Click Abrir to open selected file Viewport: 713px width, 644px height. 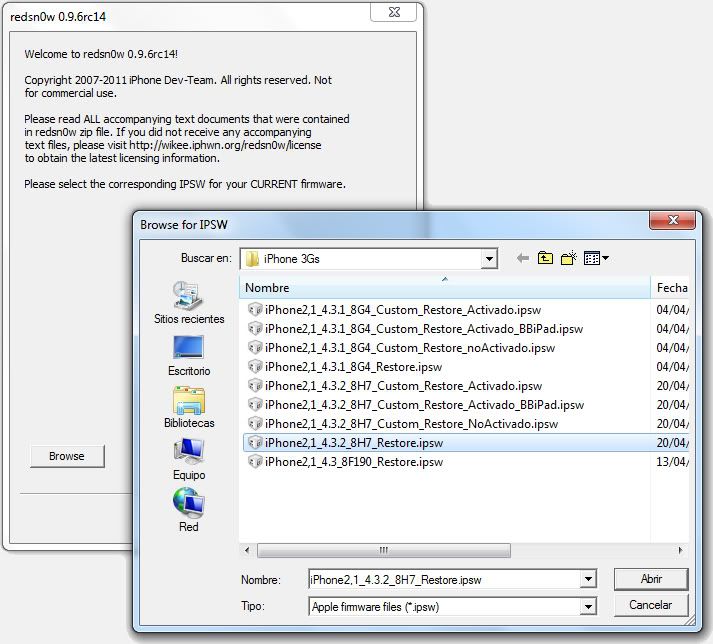click(x=651, y=579)
